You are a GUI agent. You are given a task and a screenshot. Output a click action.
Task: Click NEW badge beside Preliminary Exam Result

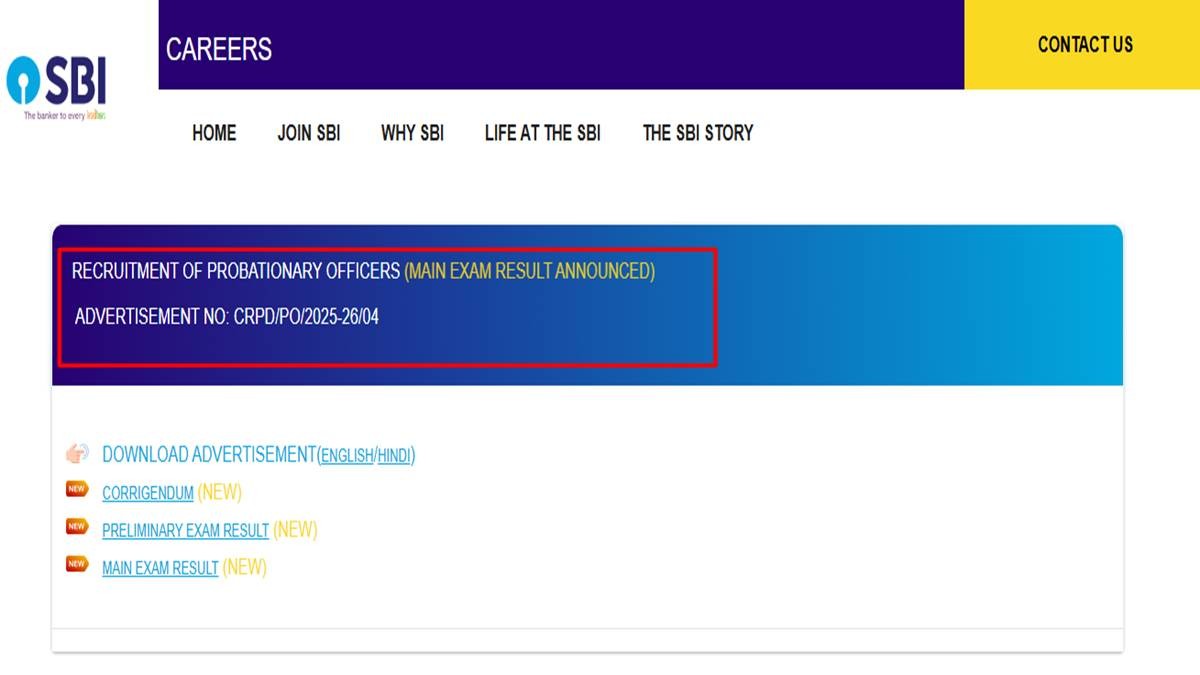[x=77, y=526]
